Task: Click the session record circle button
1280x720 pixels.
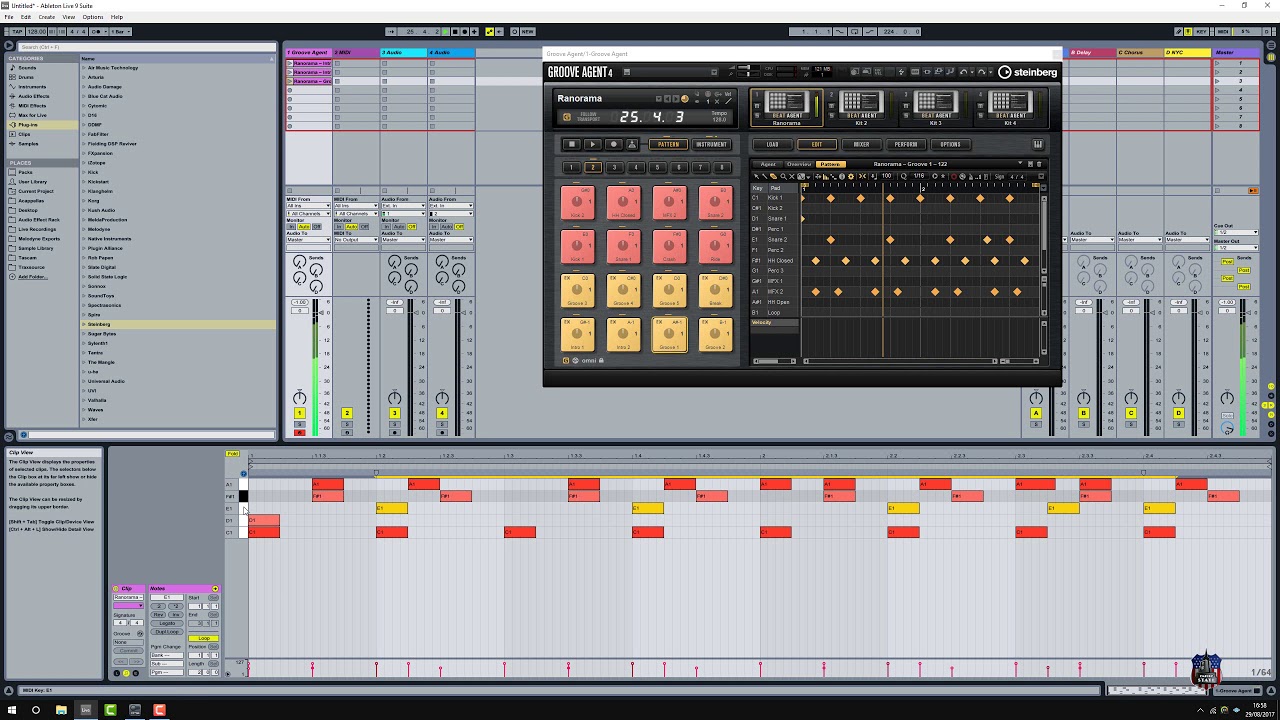Action: click(515, 32)
